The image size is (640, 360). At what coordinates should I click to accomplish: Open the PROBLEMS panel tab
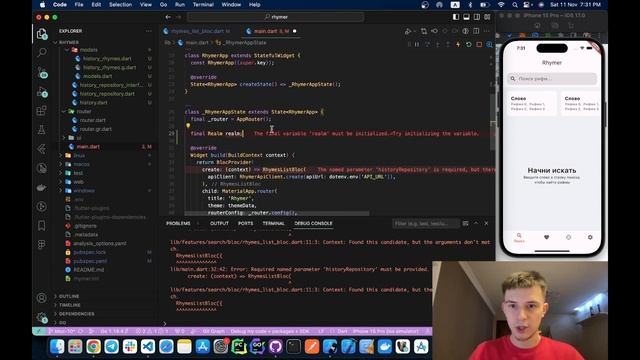(x=178, y=223)
